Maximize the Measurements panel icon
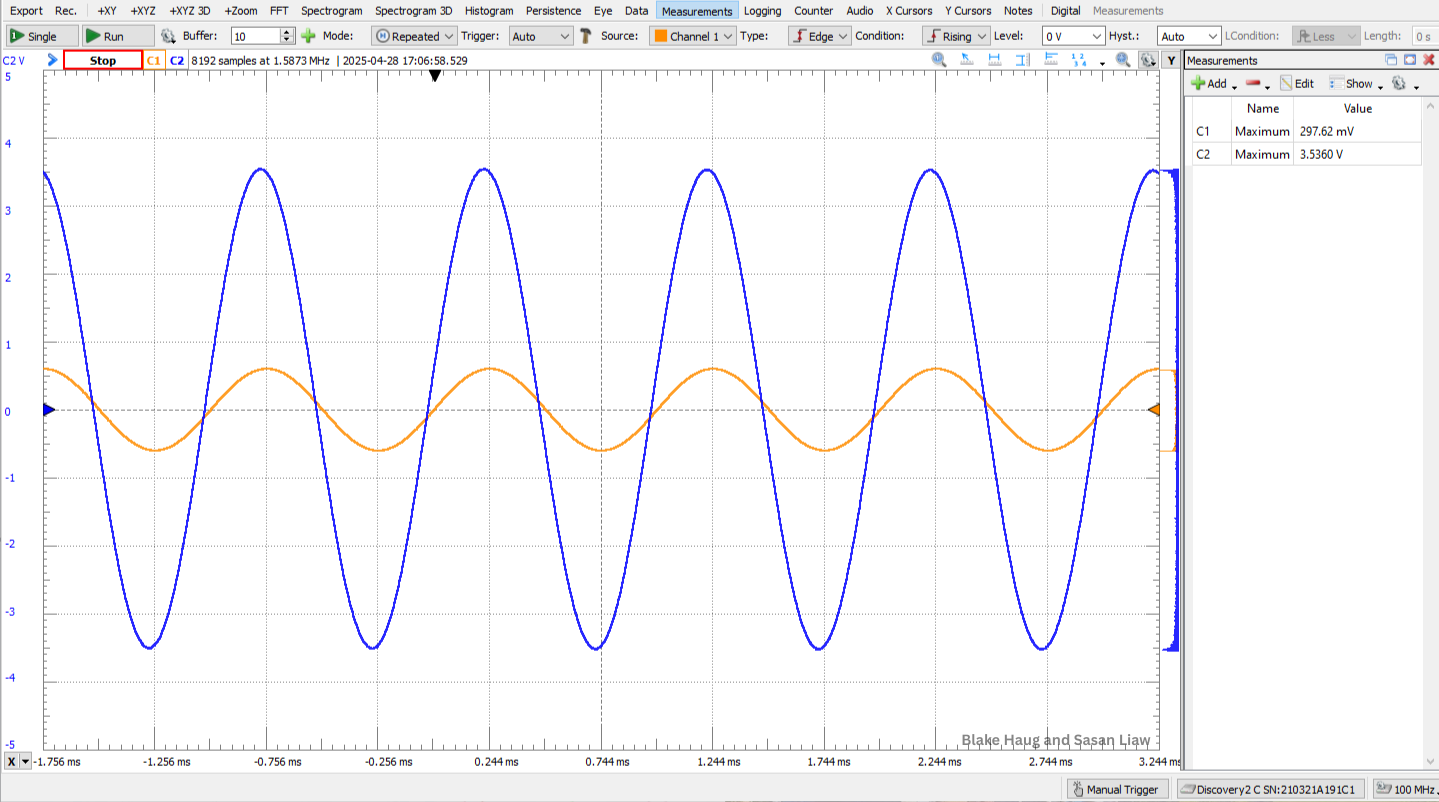The image size is (1439, 802). point(1409,60)
